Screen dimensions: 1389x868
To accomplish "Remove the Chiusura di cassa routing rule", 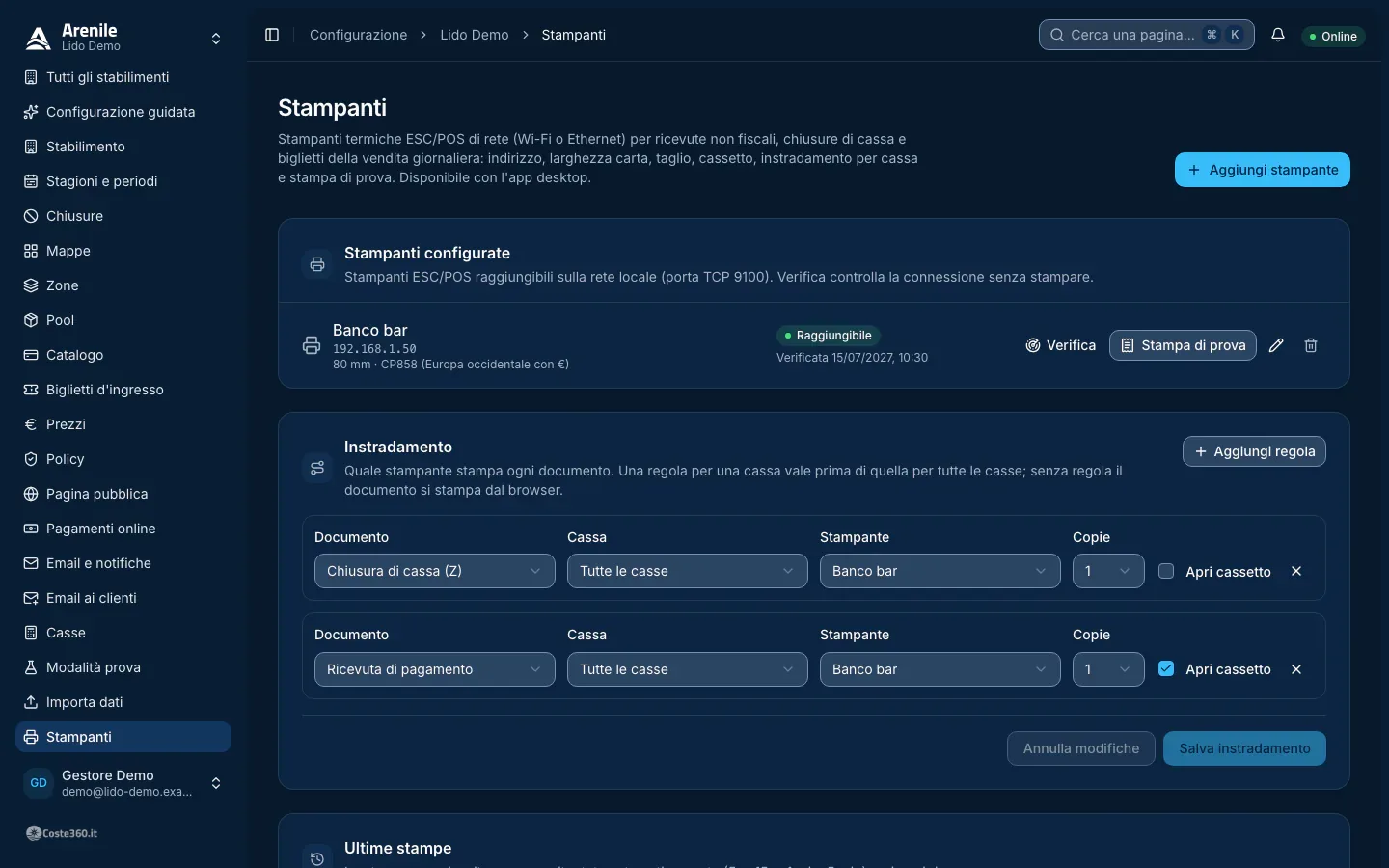I will (x=1296, y=571).
